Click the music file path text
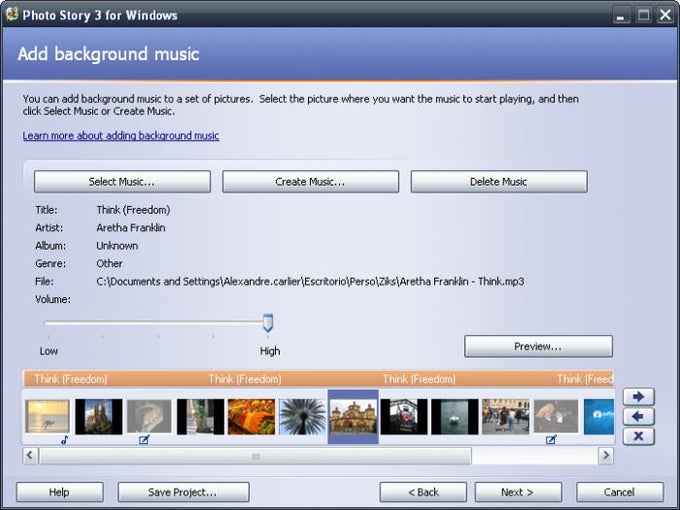 point(310,281)
